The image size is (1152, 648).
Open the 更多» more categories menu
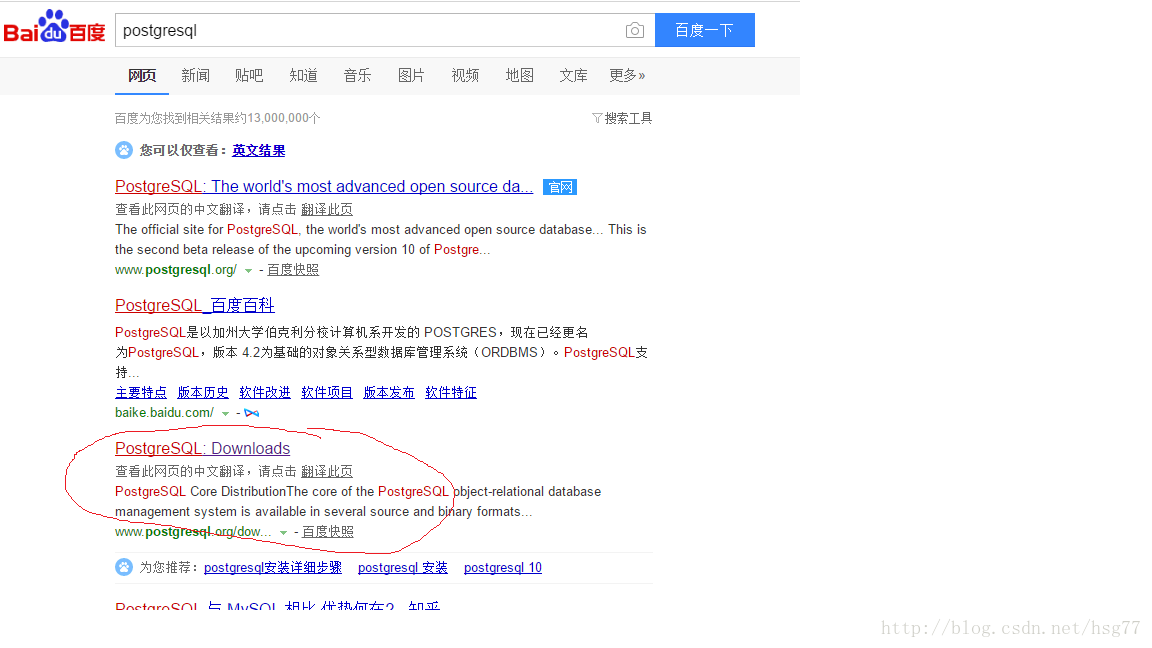(627, 76)
